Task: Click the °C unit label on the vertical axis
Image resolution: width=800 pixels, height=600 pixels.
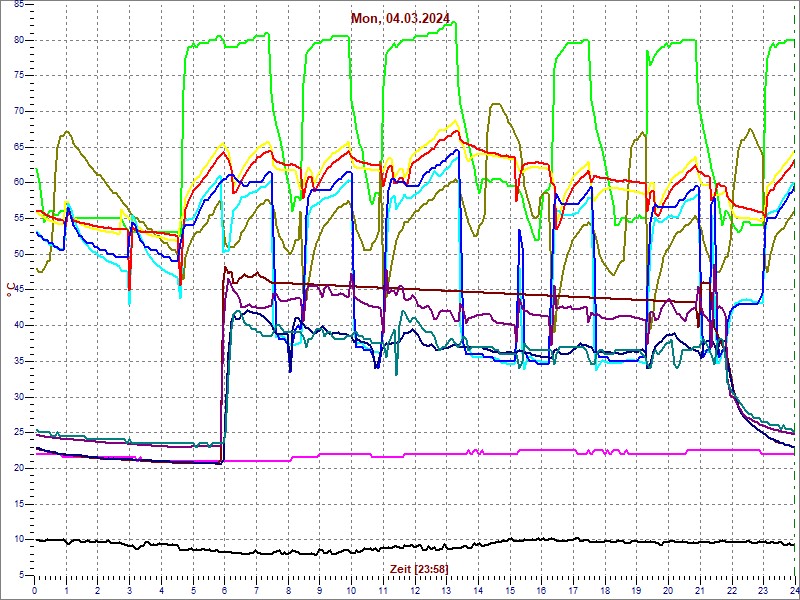Action: click(x=9, y=290)
